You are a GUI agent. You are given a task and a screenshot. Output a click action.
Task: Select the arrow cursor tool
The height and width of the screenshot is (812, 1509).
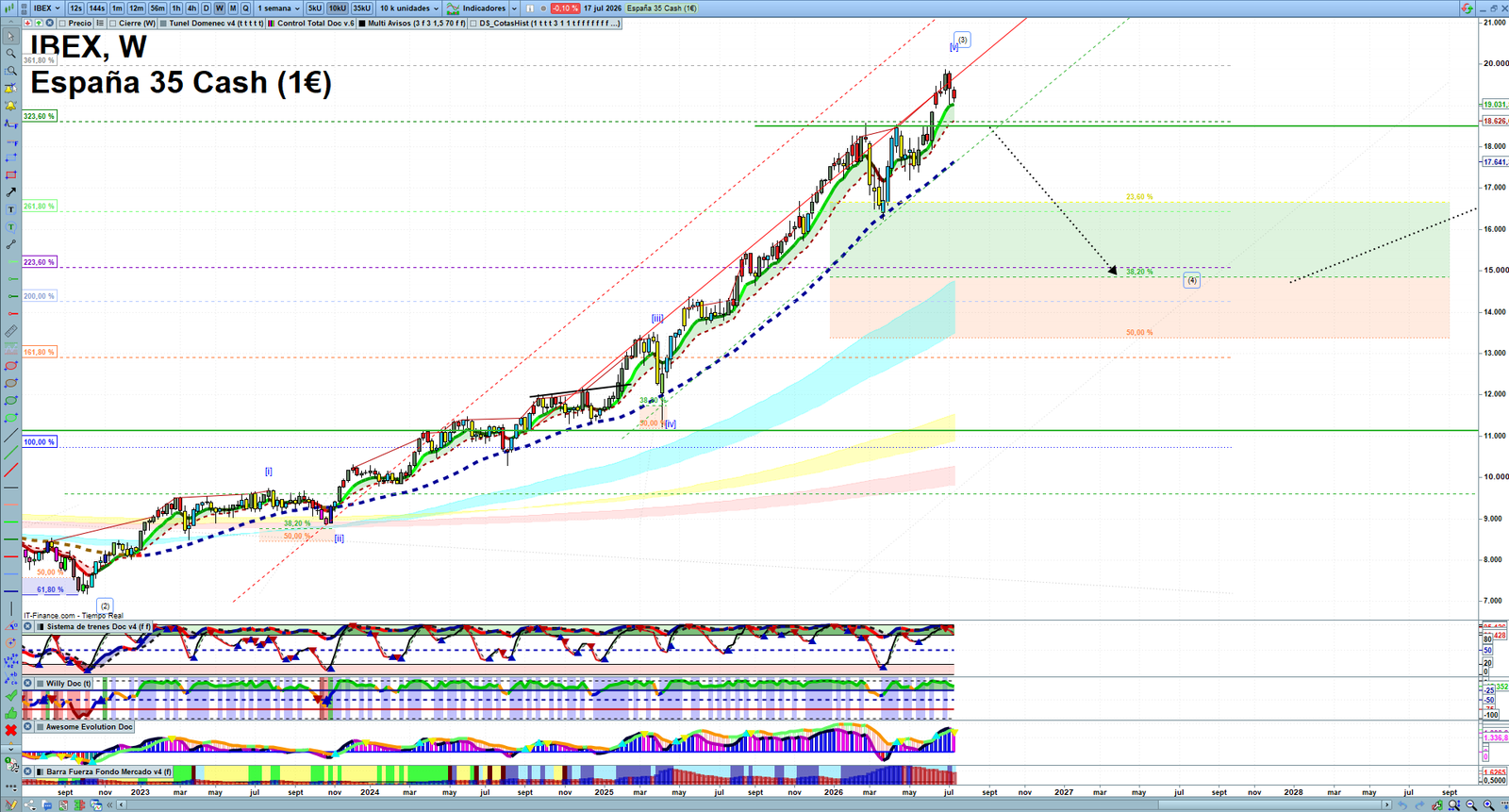[10, 37]
